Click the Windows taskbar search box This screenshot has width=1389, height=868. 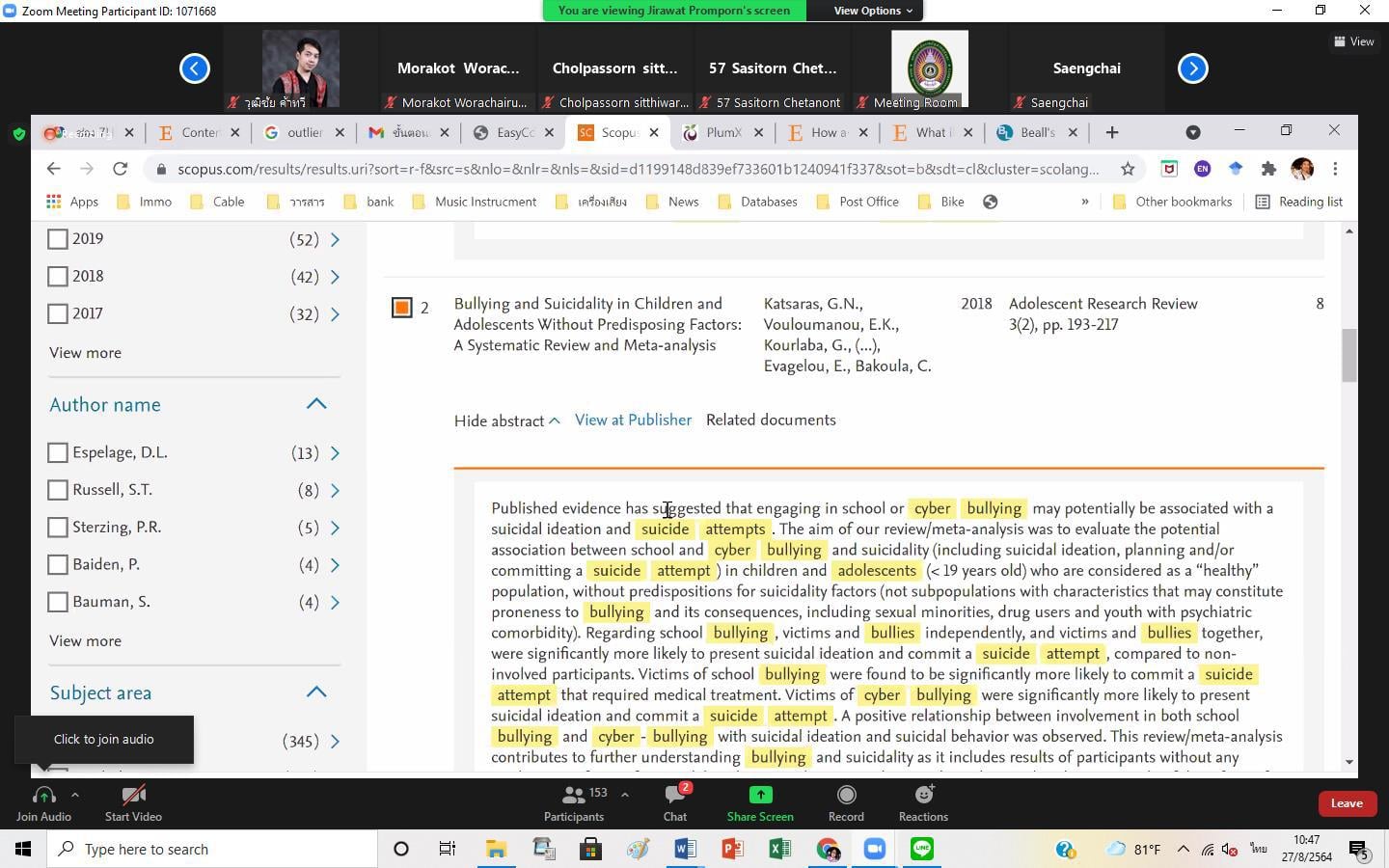click(x=212, y=850)
